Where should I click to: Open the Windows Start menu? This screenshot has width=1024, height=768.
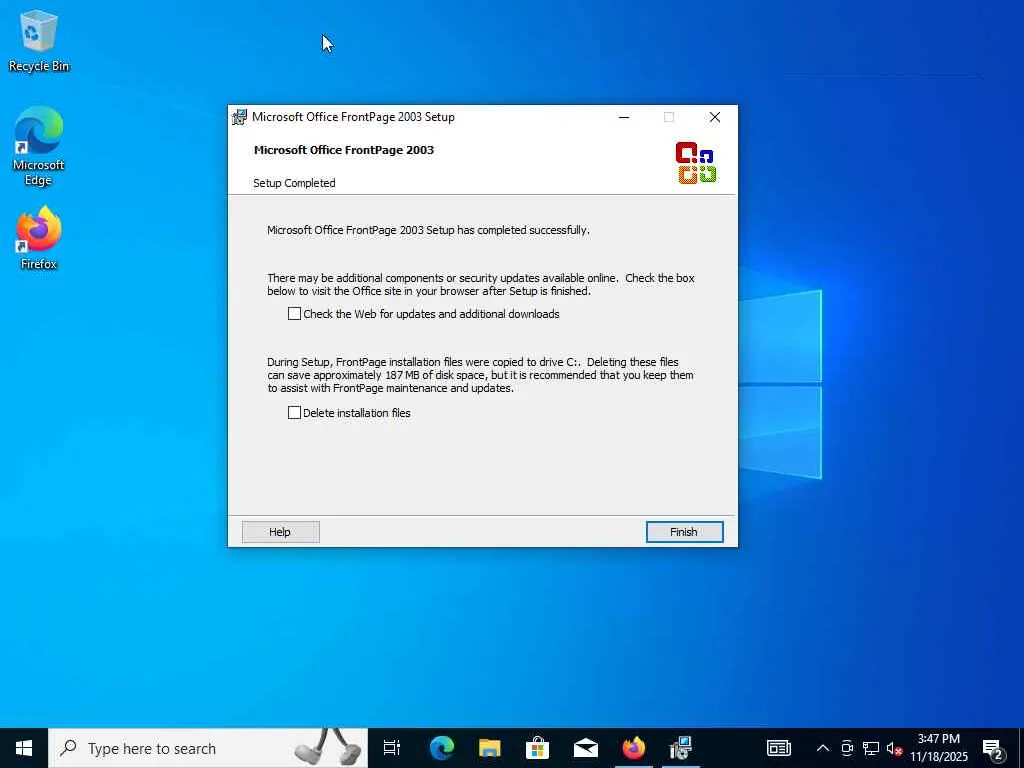coord(24,748)
